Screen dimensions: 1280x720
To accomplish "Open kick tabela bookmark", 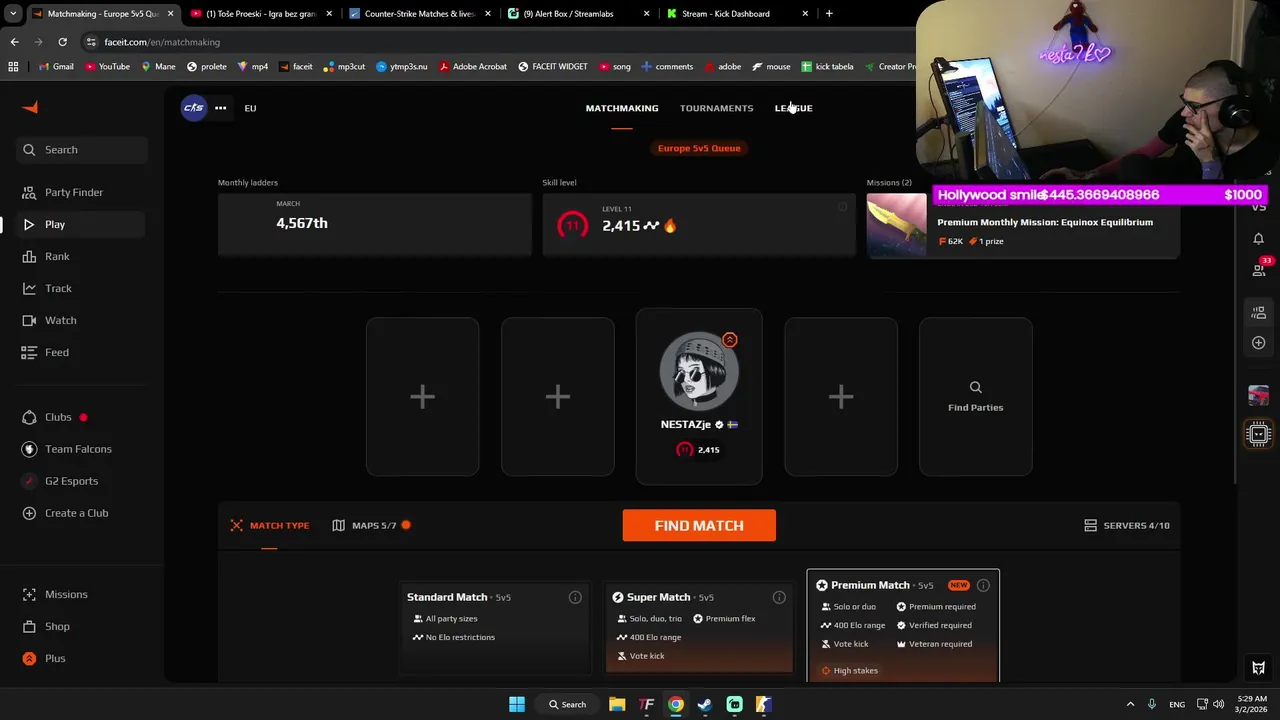I will pyautogui.click(x=827, y=67).
